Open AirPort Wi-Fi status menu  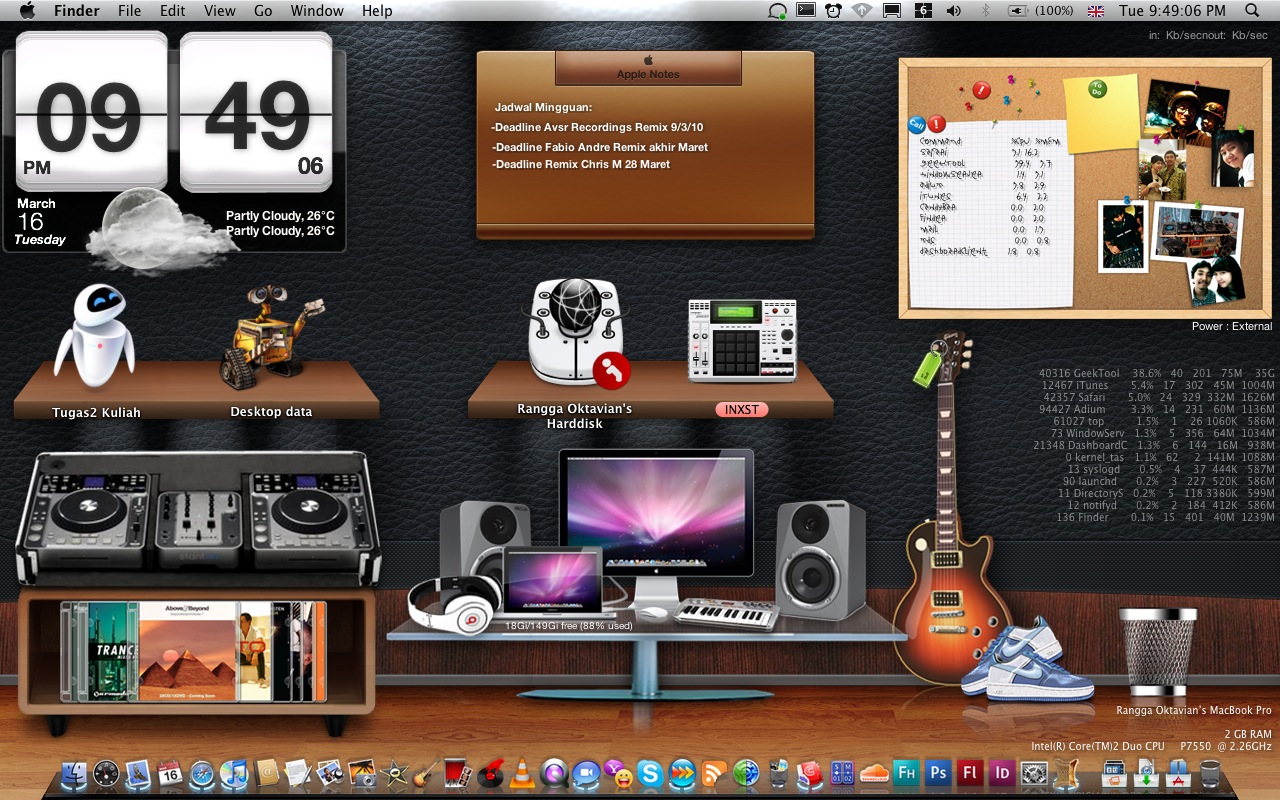pyautogui.click(x=862, y=11)
